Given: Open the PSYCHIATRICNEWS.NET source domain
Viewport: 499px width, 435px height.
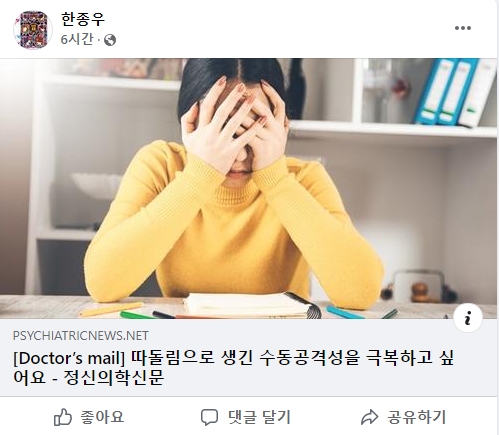Looking at the screenshot, I should tap(81, 336).
